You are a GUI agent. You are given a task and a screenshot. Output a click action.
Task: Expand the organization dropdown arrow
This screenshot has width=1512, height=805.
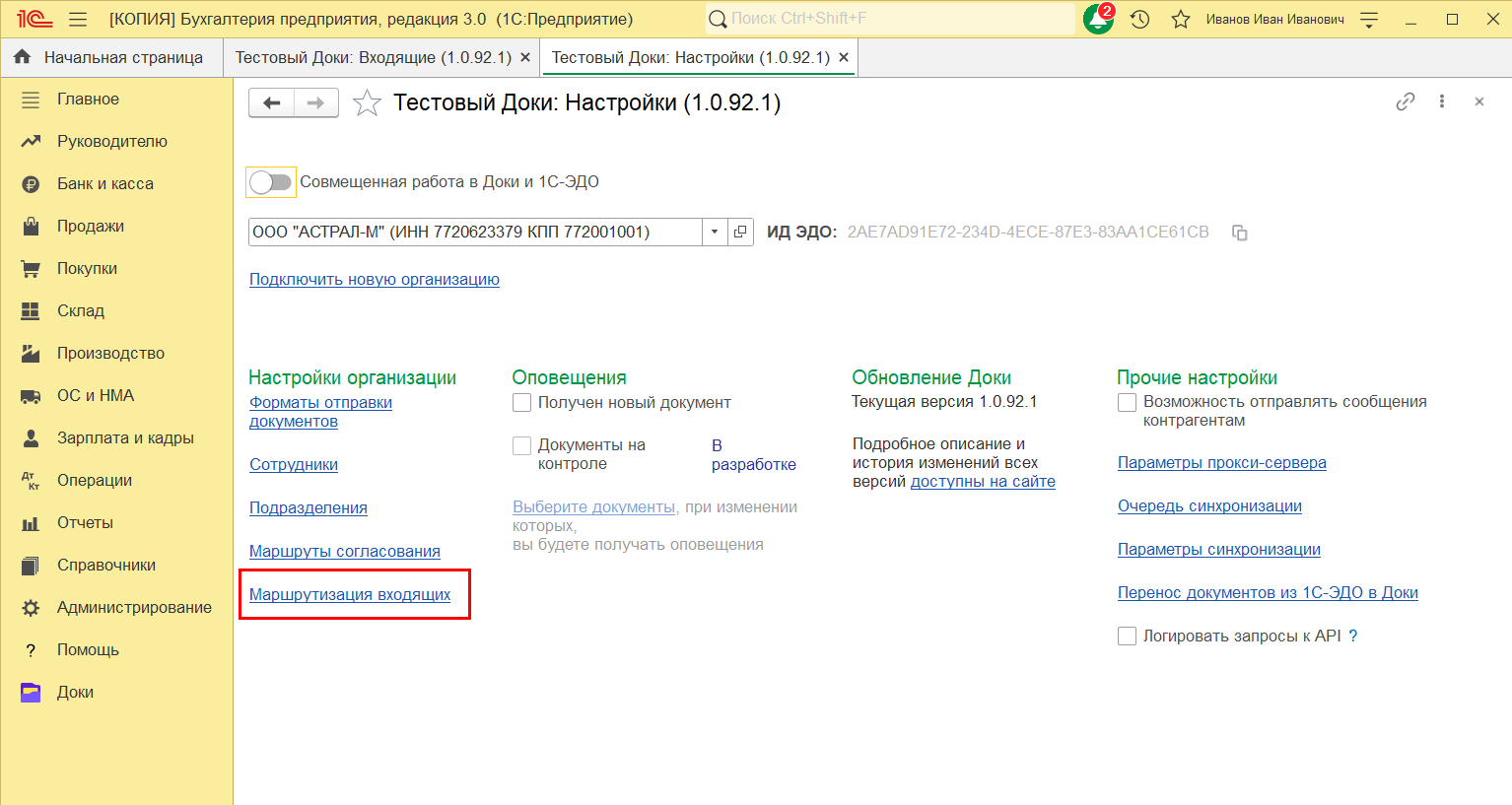pos(715,232)
